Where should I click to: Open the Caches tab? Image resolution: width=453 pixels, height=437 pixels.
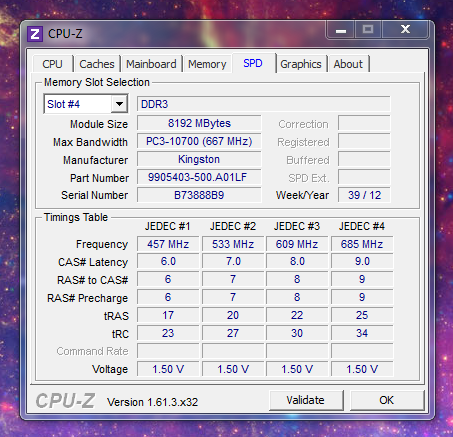(97, 64)
